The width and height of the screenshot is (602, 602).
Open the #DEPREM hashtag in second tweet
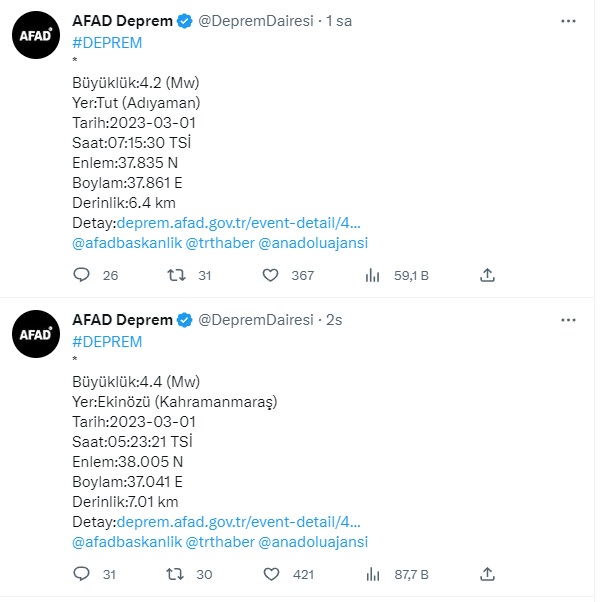point(107,341)
